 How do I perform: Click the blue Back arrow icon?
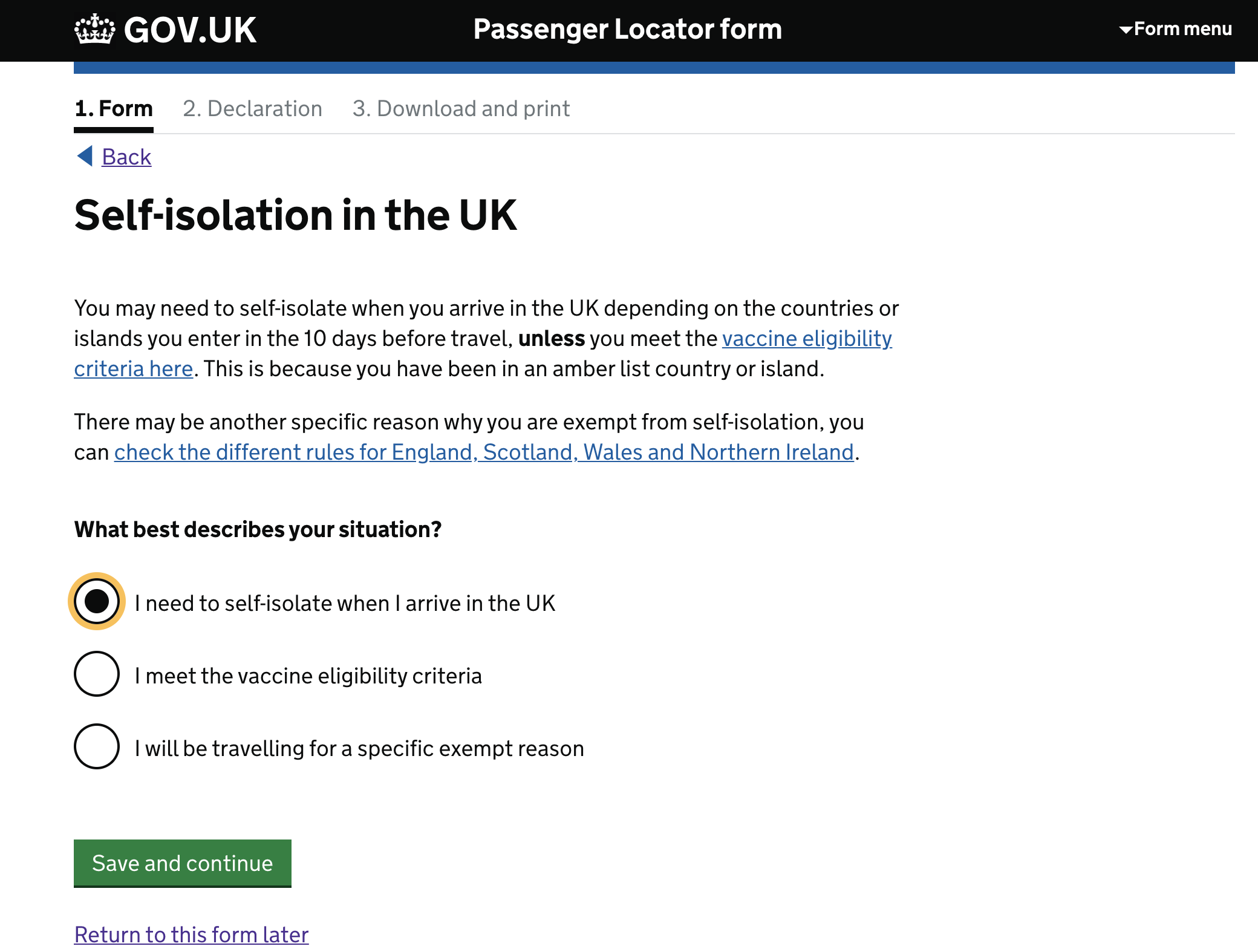pyautogui.click(x=85, y=156)
